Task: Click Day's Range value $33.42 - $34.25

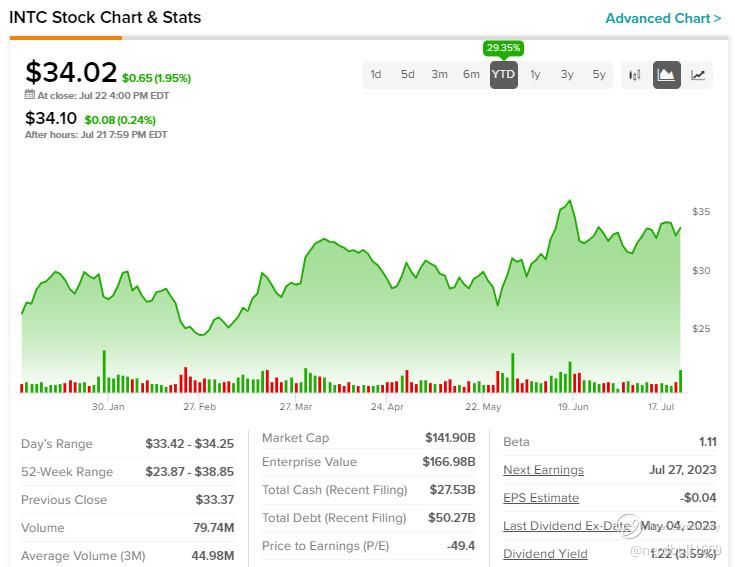Action: [x=189, y=443]
